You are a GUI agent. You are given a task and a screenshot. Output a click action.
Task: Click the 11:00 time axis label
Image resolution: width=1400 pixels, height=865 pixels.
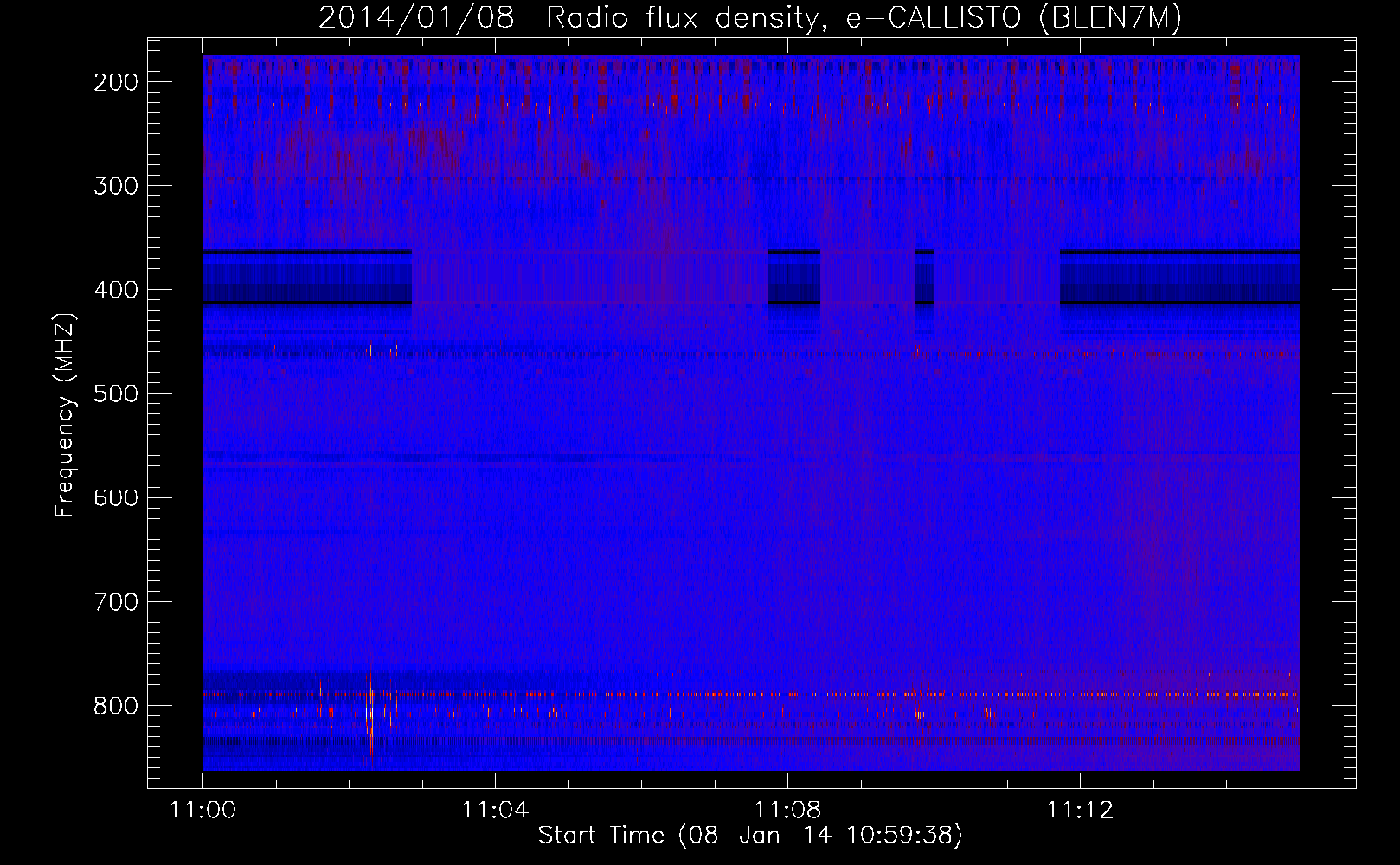[202, 811]
